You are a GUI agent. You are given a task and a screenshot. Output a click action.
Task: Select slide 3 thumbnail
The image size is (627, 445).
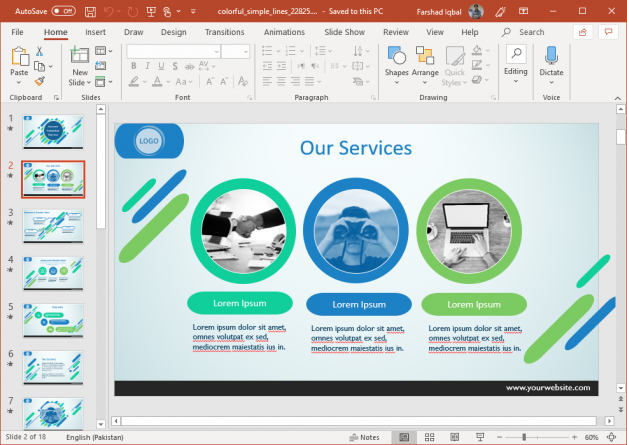click(53, 226)
